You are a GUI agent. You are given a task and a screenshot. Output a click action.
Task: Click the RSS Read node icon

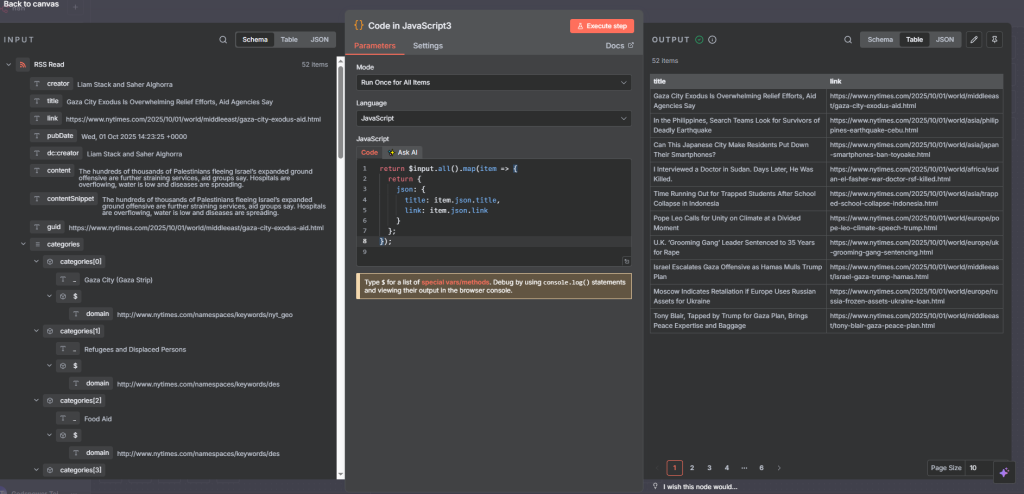tap(21, 65)
